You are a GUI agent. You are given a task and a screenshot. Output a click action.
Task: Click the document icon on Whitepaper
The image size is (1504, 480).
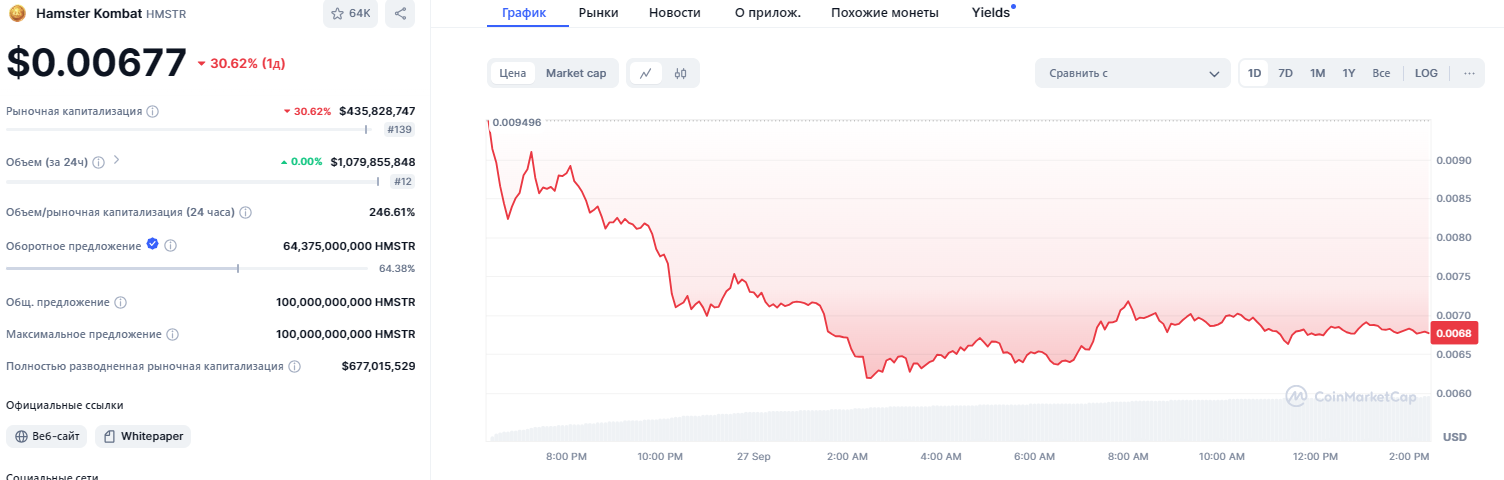click(x=109, y=437)
